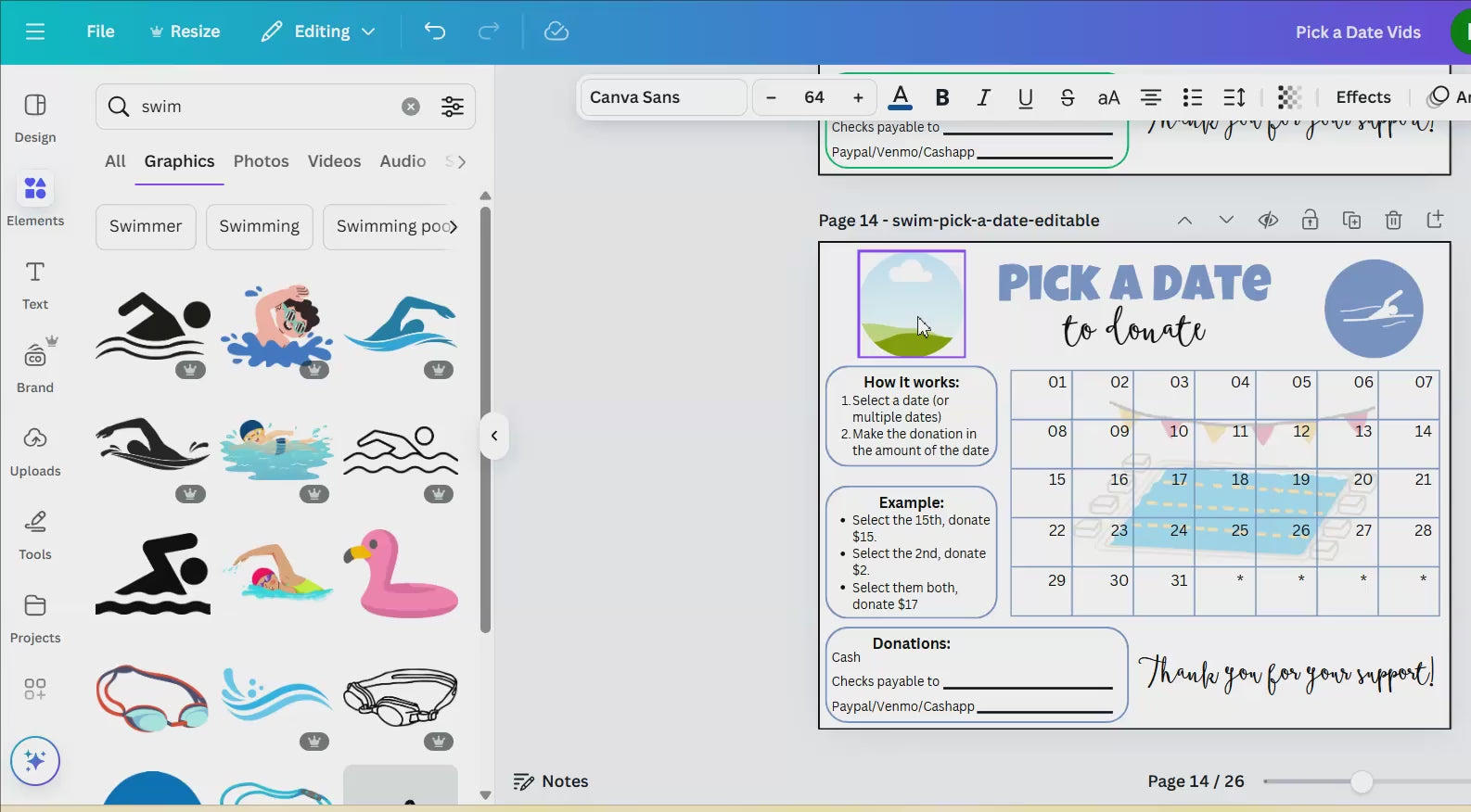Open the Uploads panel in sidebar
The image size is (1471, 812).
(x=35, y=450)
